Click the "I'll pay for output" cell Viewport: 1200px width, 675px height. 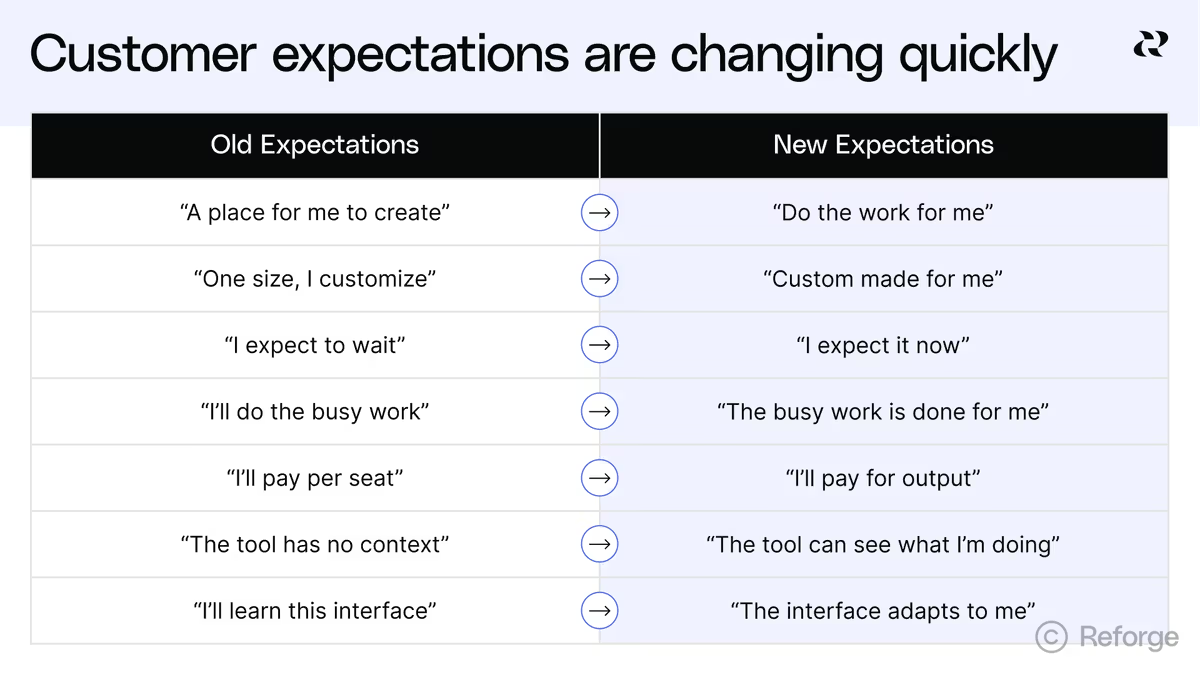tap(884, 478)
